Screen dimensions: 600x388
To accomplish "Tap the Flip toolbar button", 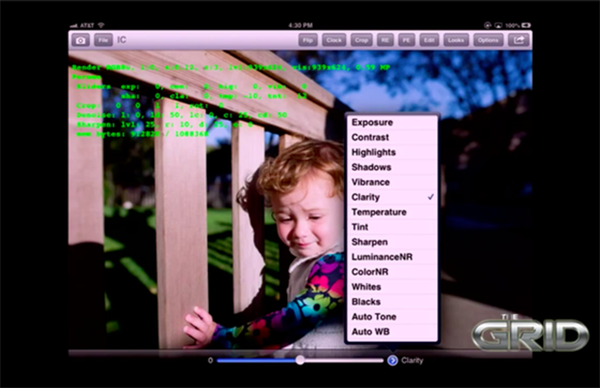I will tap(308, 40).
